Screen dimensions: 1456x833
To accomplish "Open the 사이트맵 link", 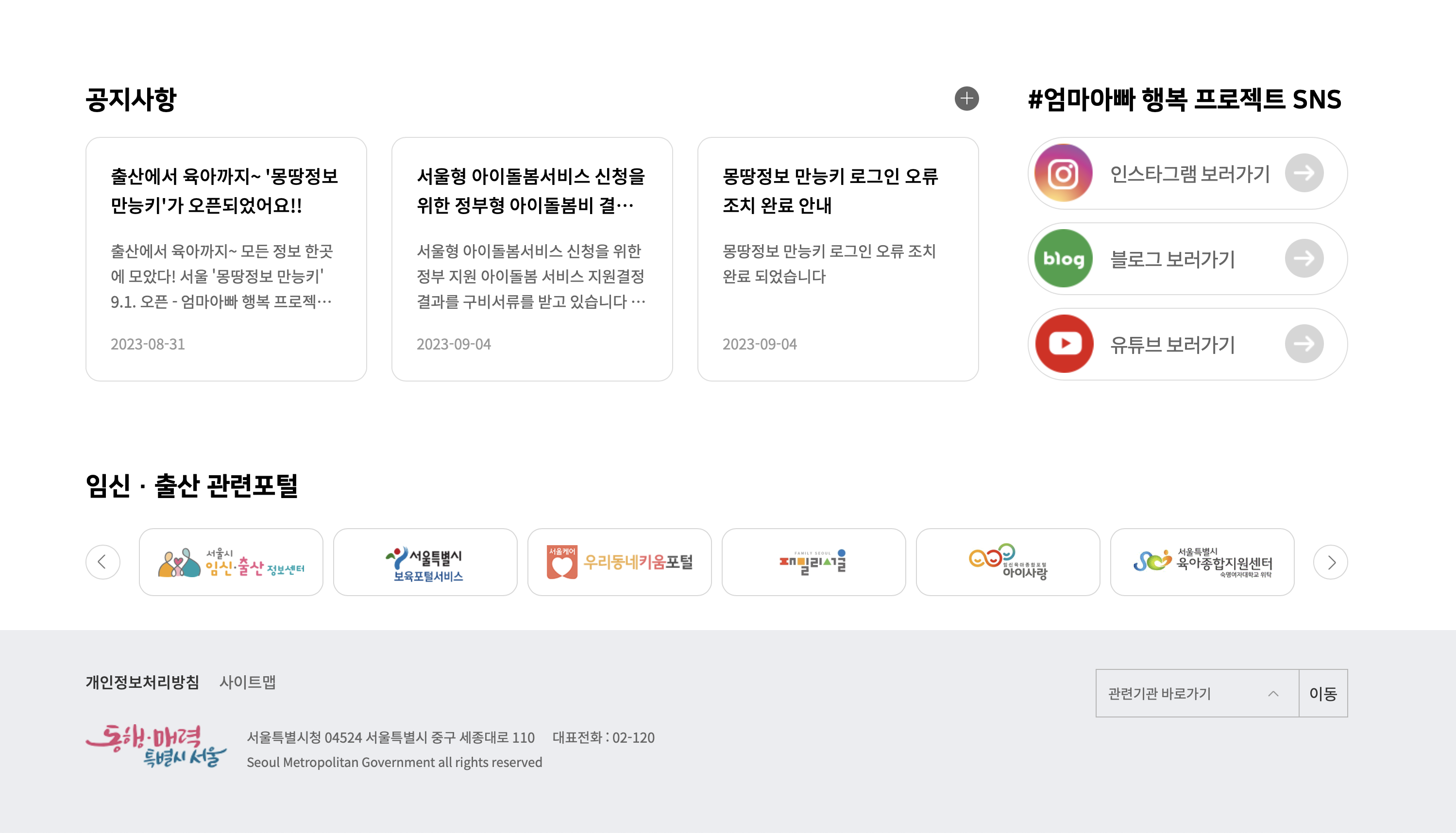I will (x=247, y=682).
